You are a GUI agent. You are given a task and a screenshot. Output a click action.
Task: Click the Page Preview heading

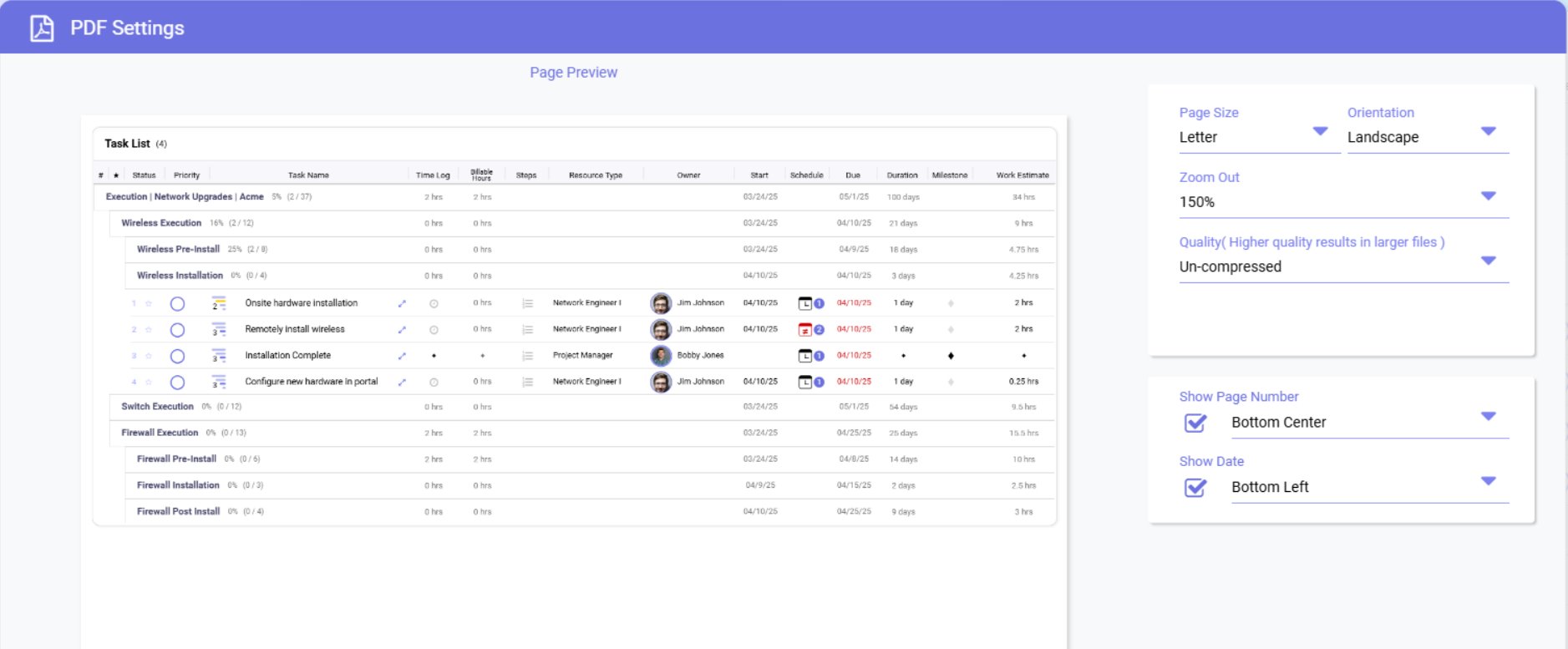[573, 73]
